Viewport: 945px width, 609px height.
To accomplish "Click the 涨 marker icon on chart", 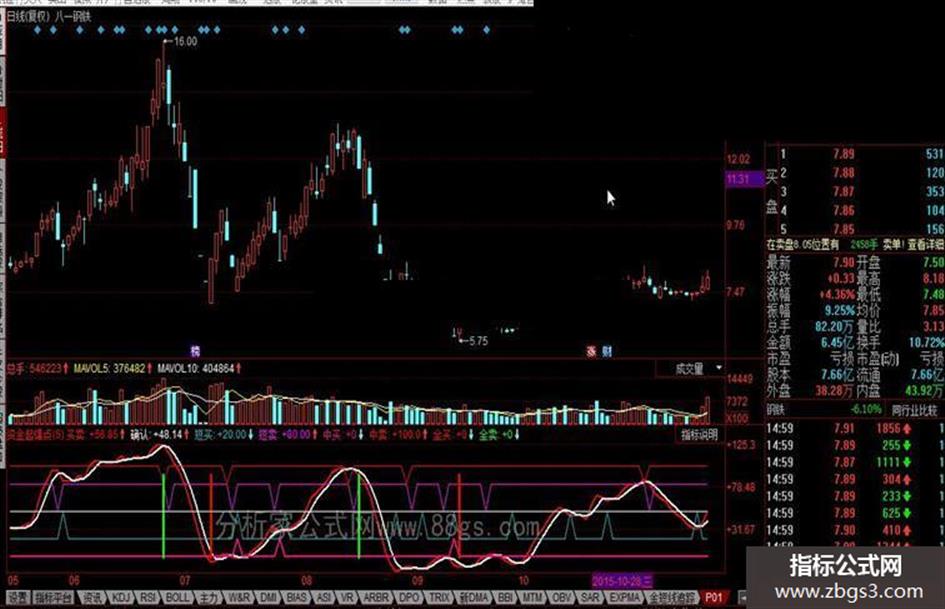I will tap(591, 351).
